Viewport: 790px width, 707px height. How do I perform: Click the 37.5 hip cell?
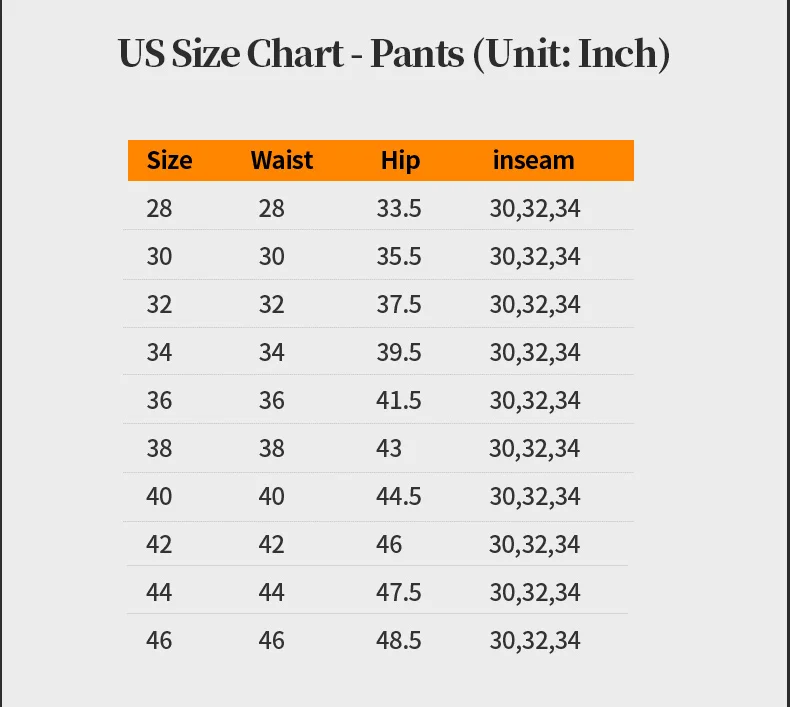tap(399, 305)
